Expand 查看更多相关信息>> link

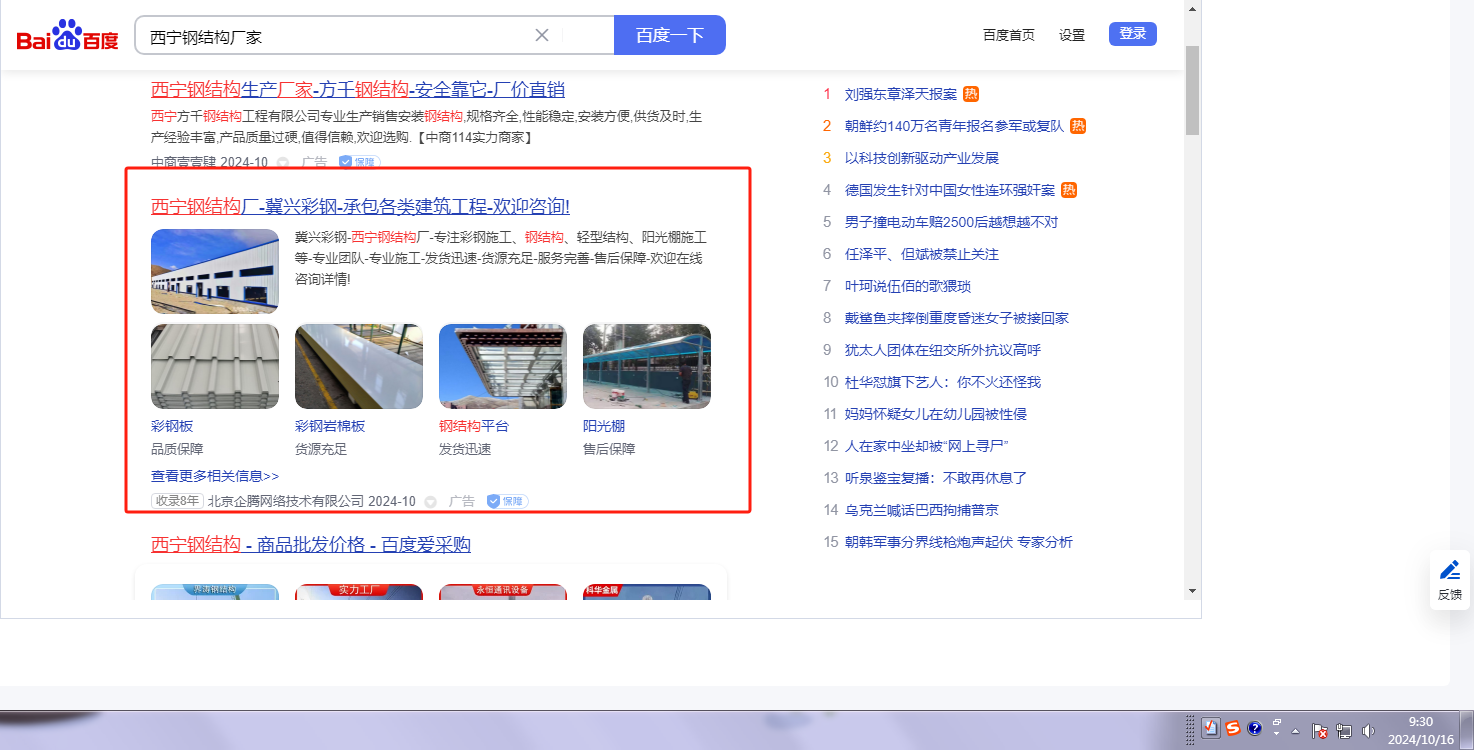(x=215, y=476)
